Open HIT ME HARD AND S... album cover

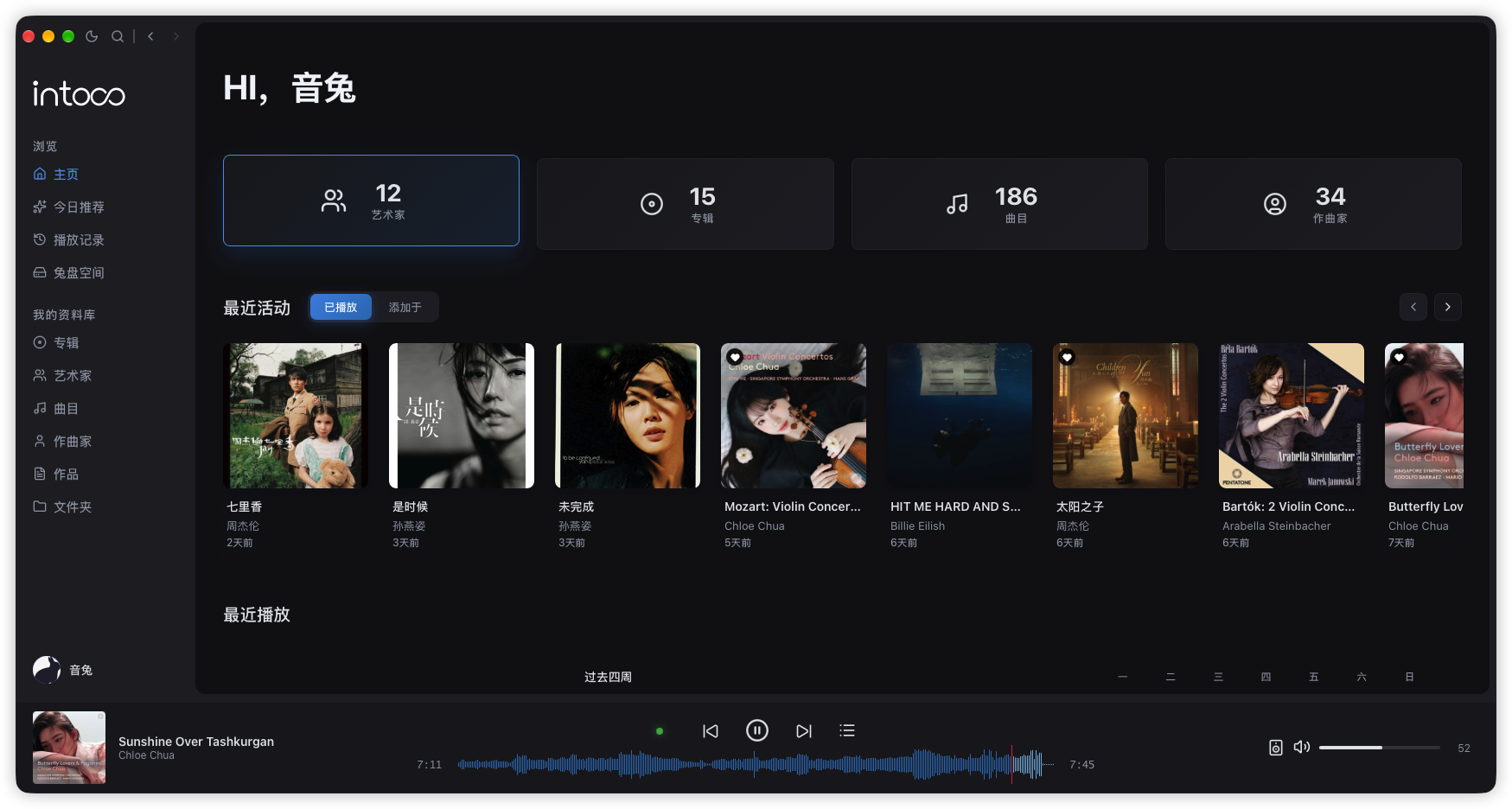coord(960,416)
